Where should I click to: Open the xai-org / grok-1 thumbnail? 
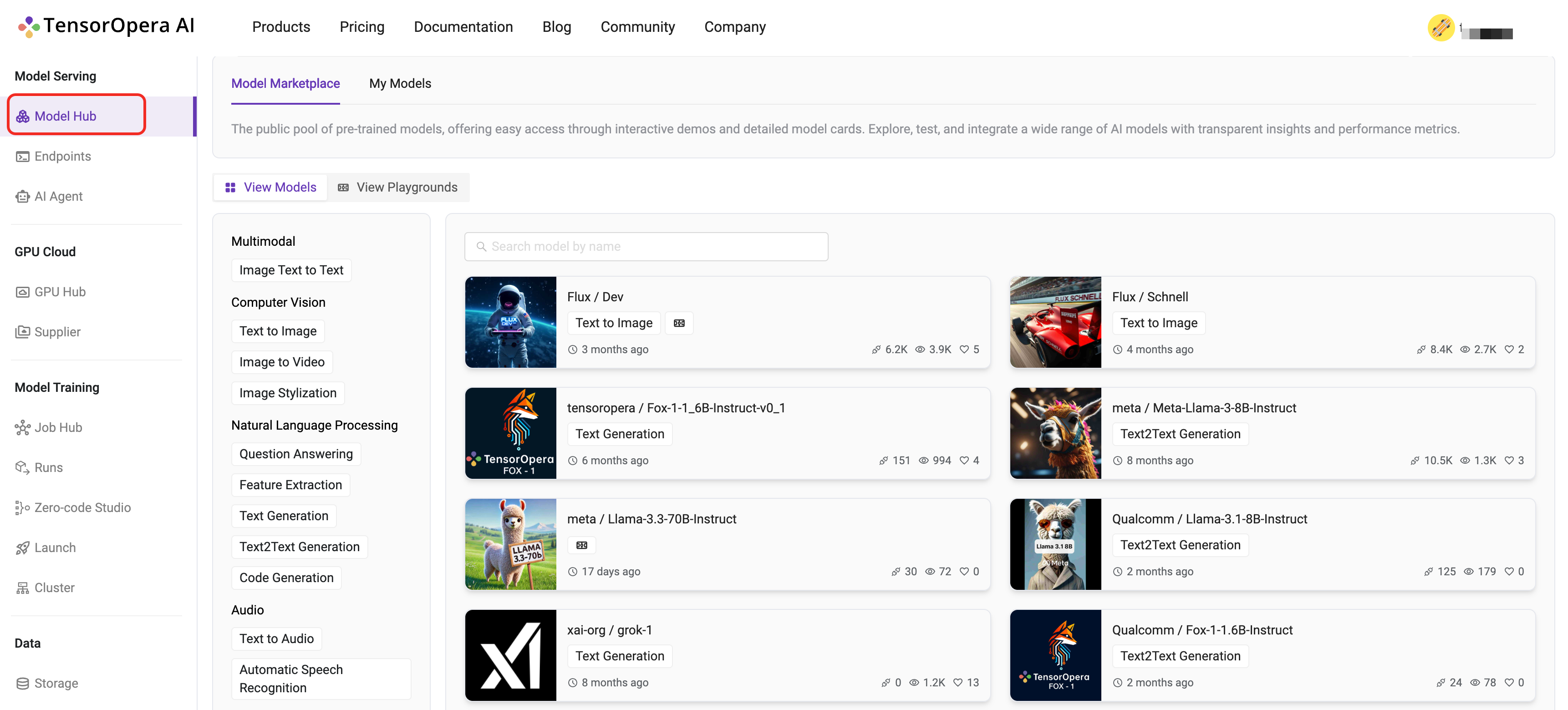(x=510, y=655)
